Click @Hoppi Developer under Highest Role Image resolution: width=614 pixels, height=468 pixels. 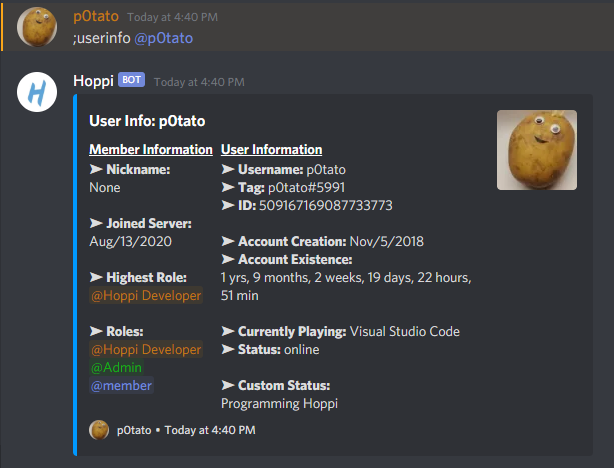pyautogui.click(x=146, y=295)
